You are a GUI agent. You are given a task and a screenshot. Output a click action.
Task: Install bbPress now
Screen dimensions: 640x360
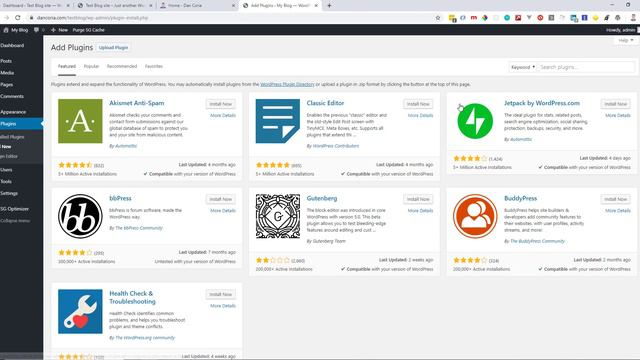coord(220,199)
